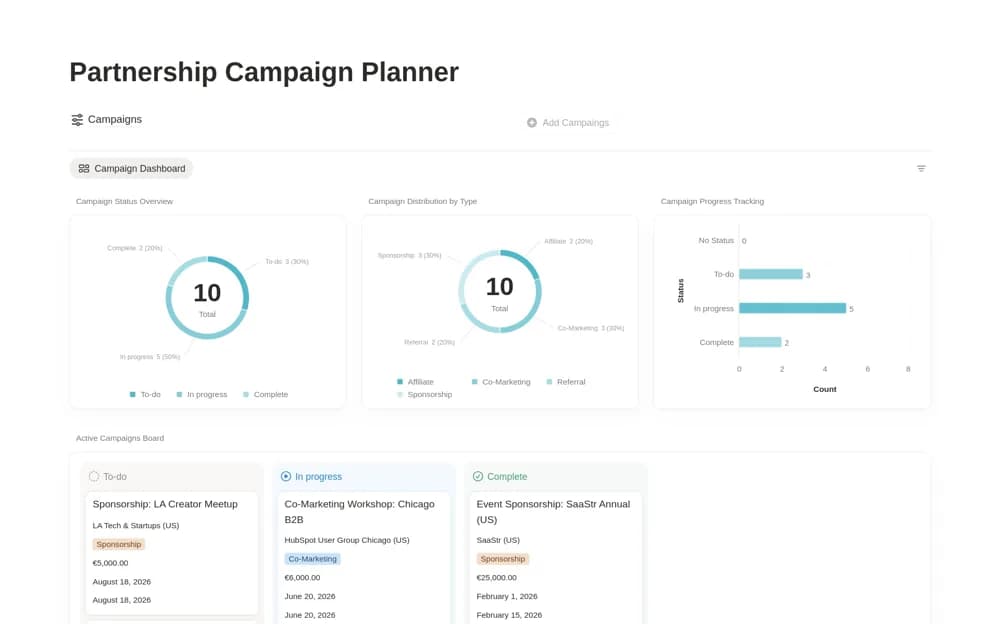Click the Co-Marketing tag on Chicago card
The width and height of the screenshot is (1000, 624).
[x=312, y=559]
